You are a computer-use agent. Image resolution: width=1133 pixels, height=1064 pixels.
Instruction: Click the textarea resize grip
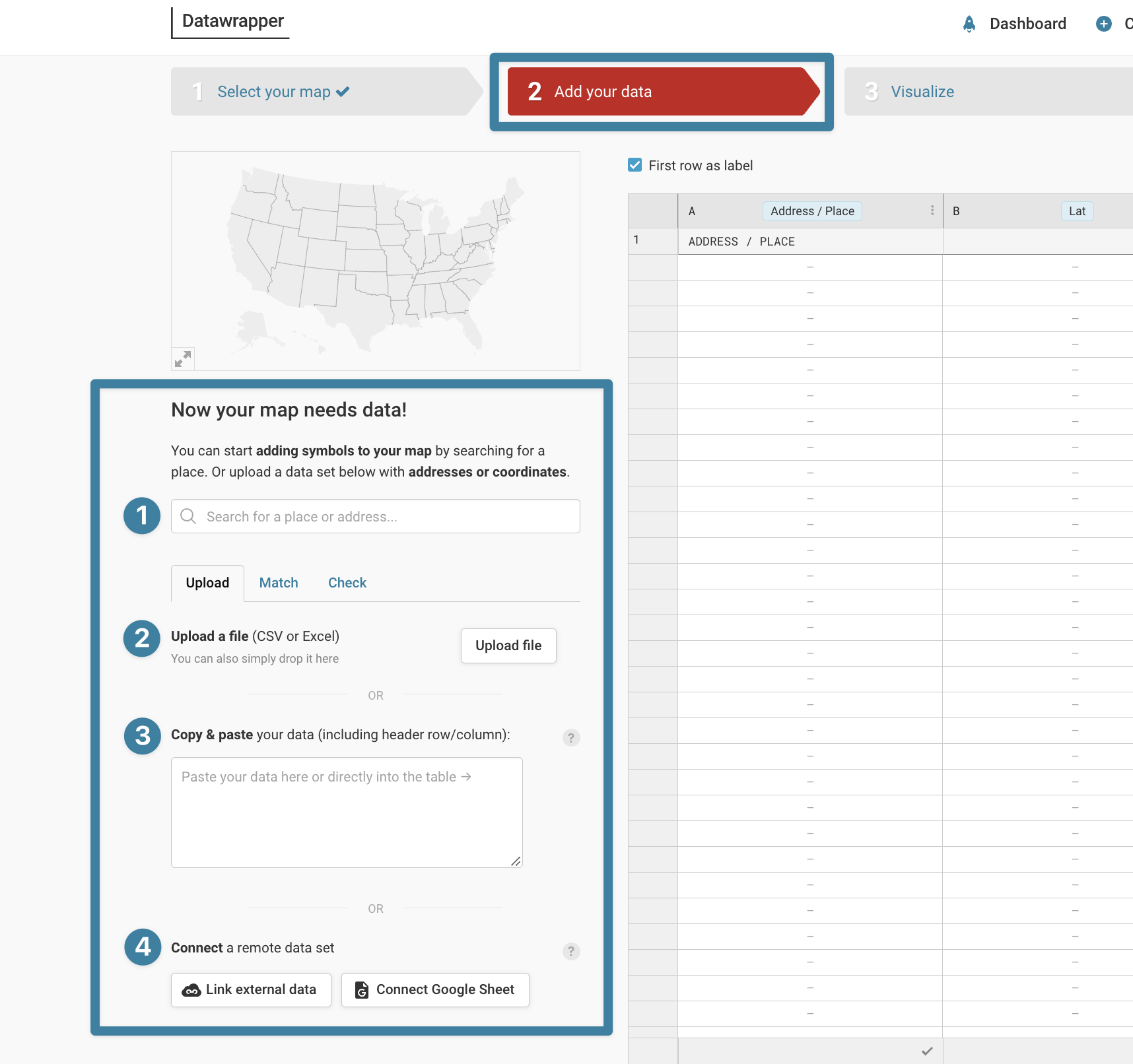pyautogui.click(x=516, y=861)
